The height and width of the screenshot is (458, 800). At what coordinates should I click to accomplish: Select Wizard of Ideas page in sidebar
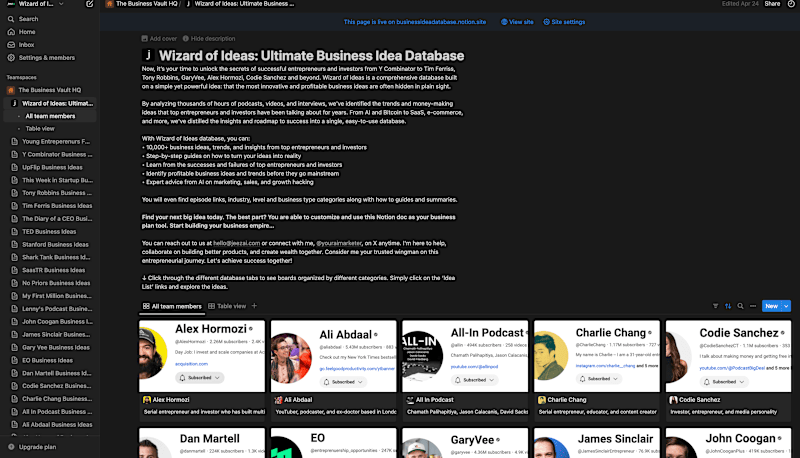click(x=49, y=103)
